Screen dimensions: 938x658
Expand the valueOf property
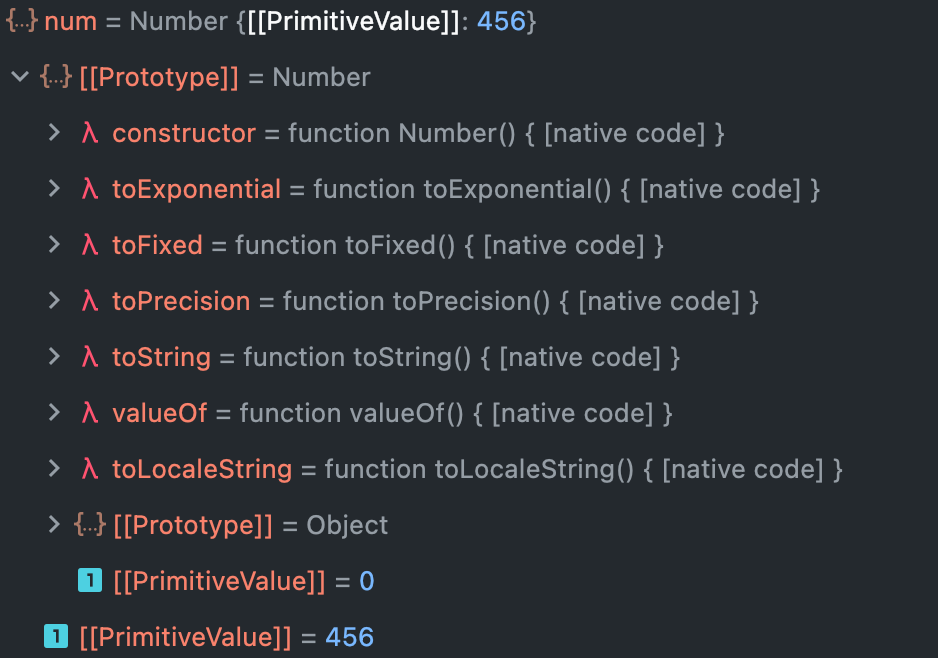click(53, 413)
